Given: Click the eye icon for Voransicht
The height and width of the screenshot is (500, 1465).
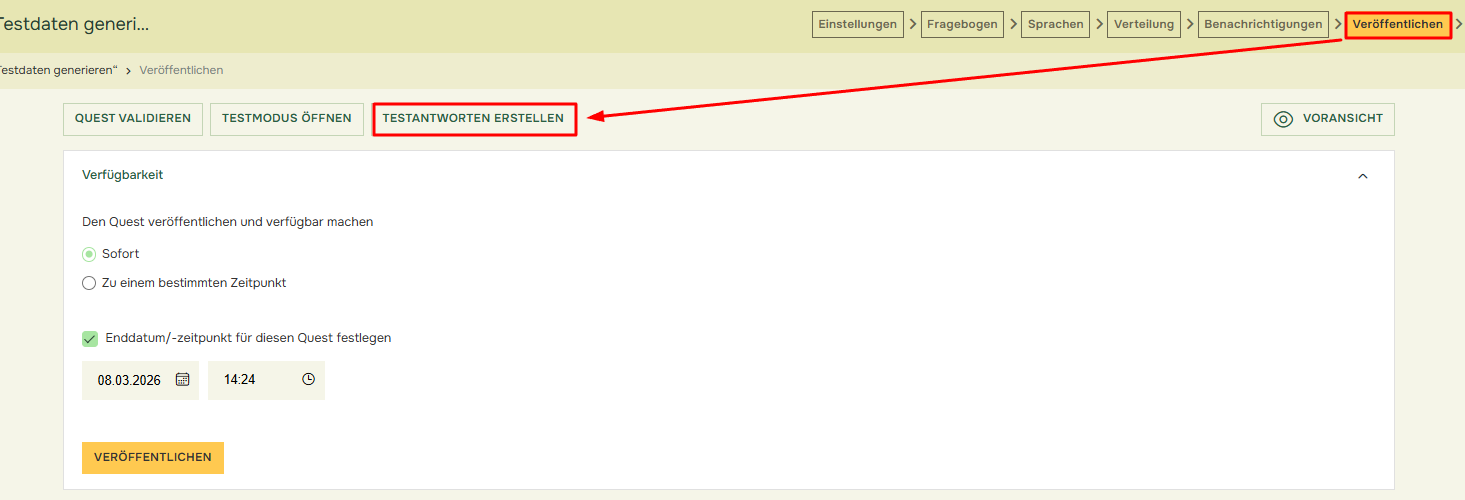Looking at the screenshot, I should click(x=1283, y=119).
